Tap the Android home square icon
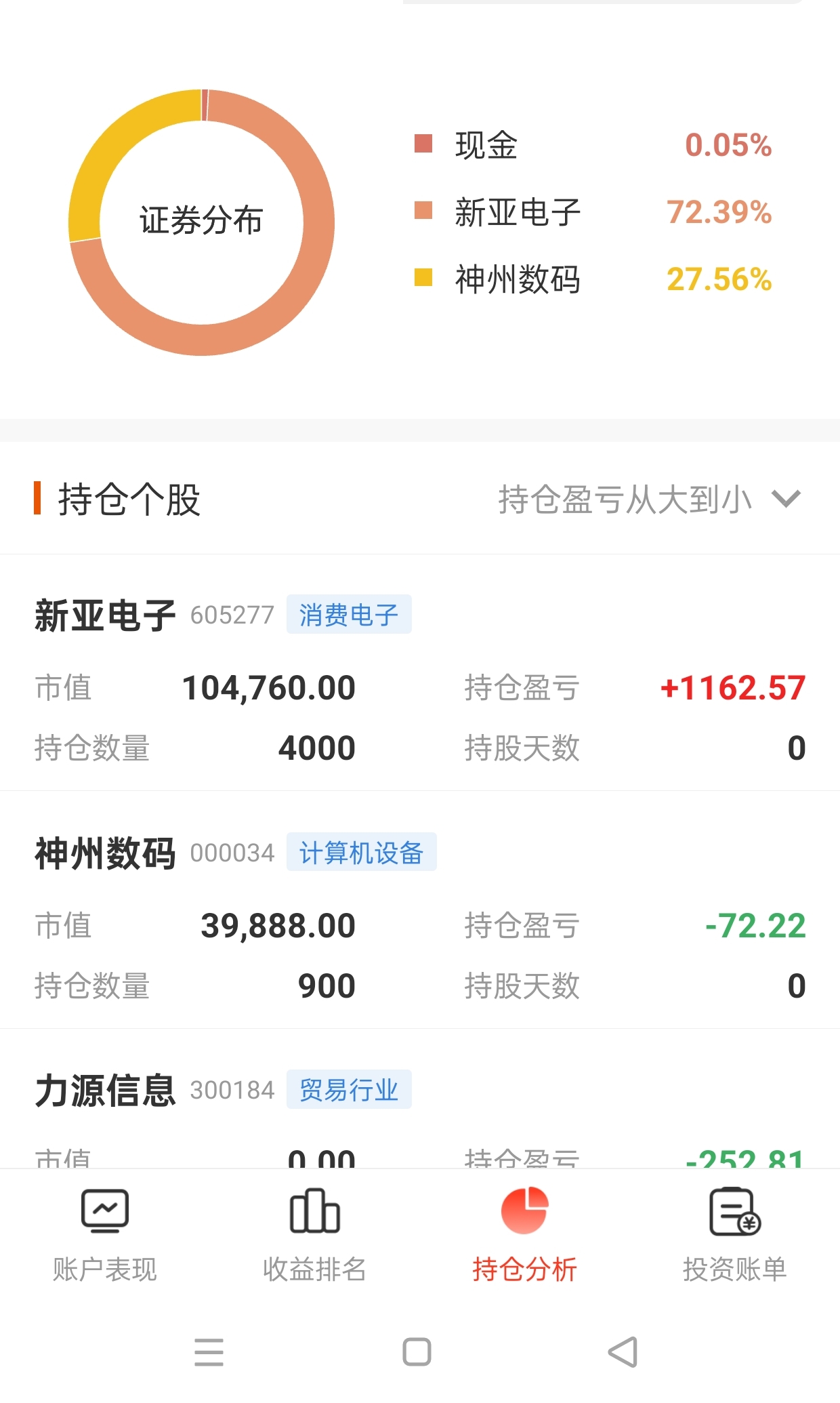 417,1352
